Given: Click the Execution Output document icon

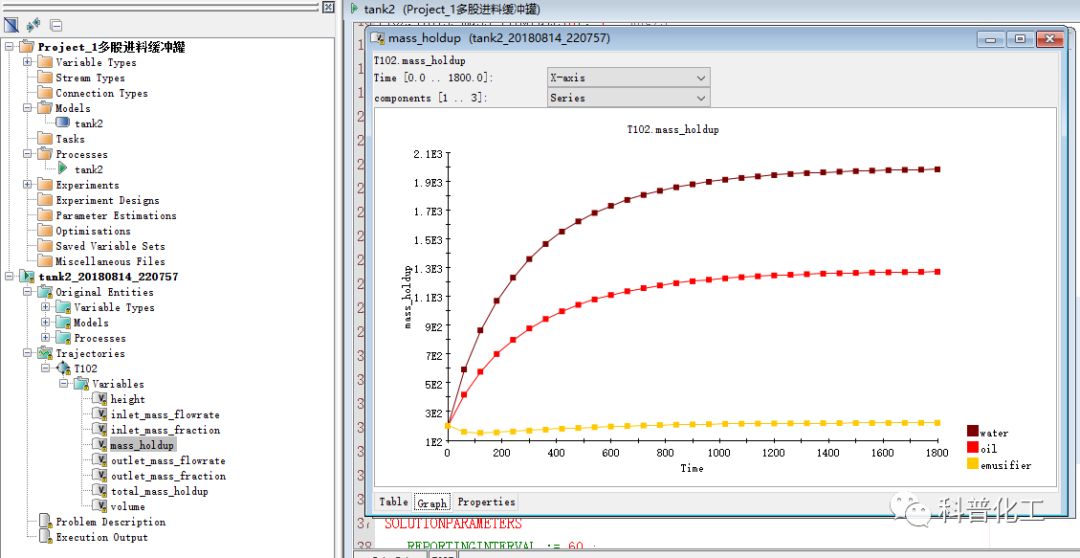Looking at the screenshot, I should pos(45,537).
